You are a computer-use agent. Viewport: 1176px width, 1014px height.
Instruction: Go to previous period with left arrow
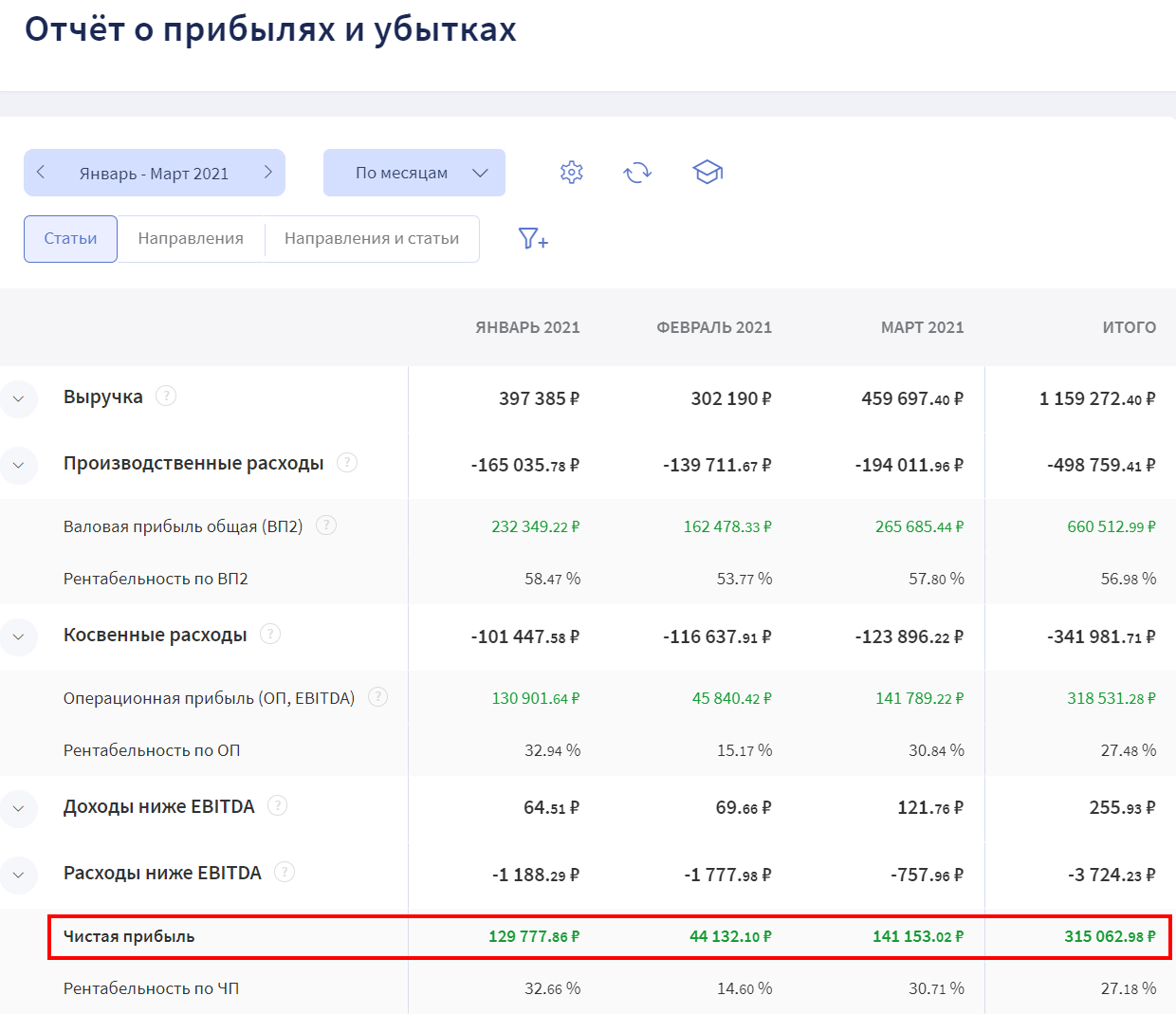[41, 173]
